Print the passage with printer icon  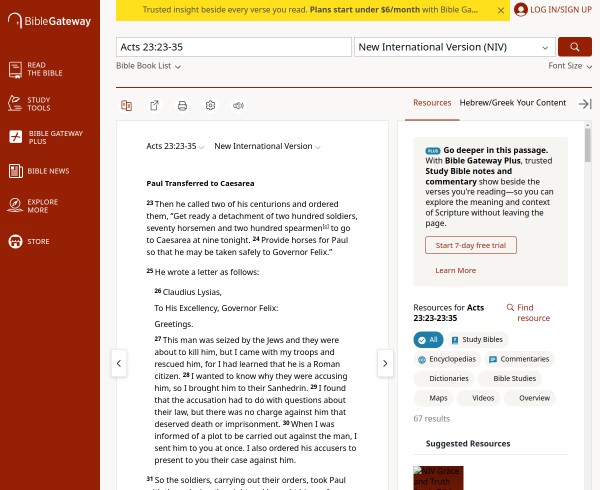182,106
